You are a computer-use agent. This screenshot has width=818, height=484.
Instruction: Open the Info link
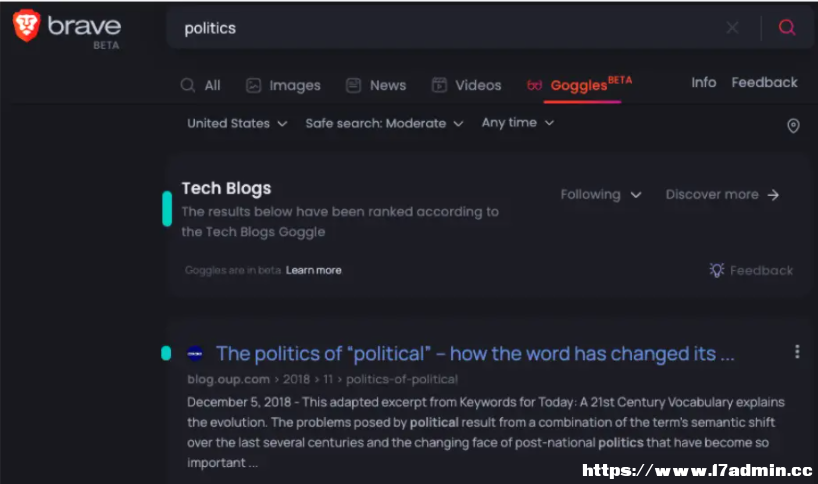click(x=704, y=82)
